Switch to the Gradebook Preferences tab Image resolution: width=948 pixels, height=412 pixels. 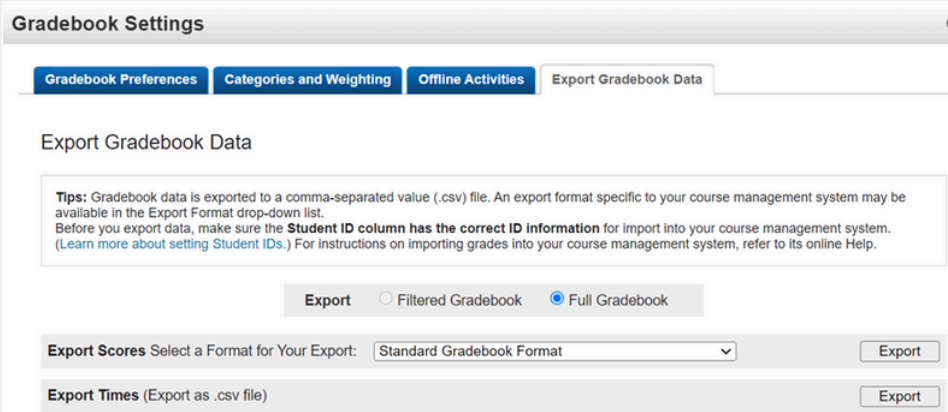click(121, 80)
